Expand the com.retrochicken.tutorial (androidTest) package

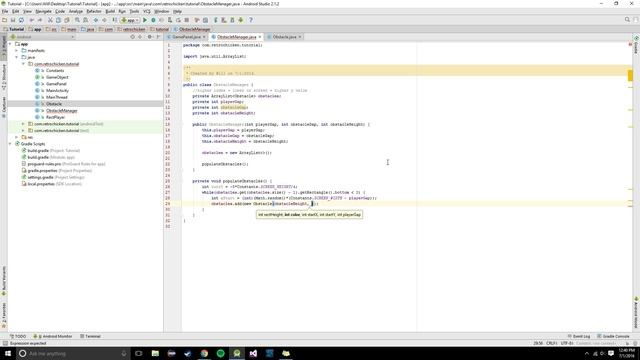click(23, 124)
